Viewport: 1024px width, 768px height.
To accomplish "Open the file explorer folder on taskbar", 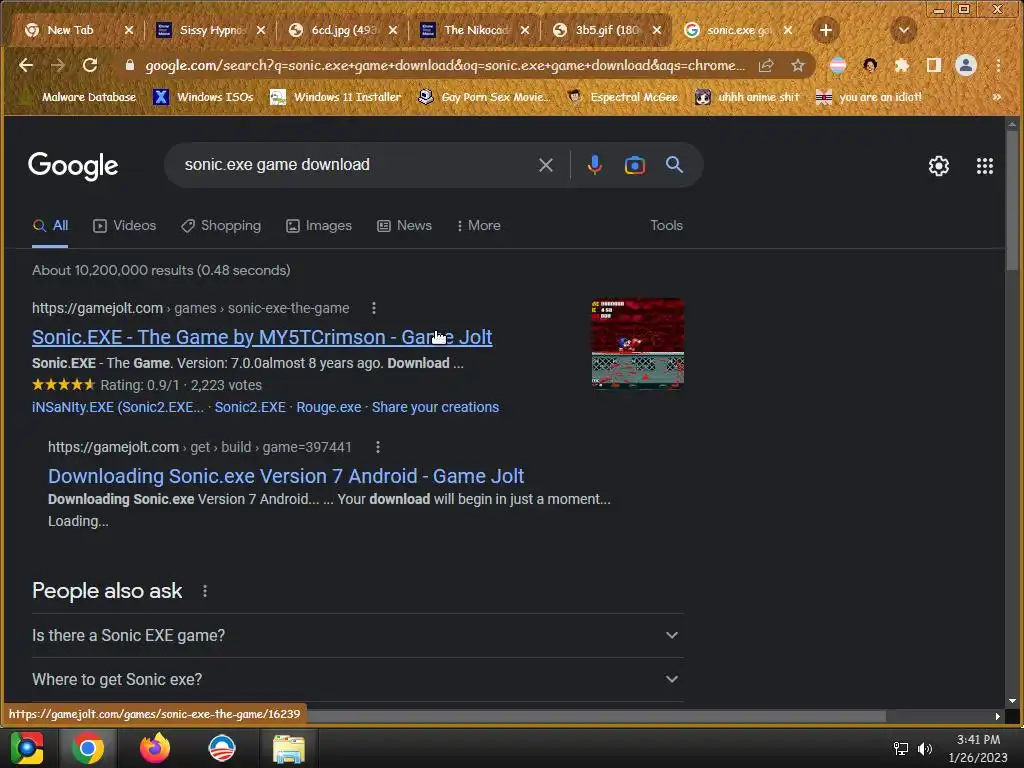I will click(289, 748).
